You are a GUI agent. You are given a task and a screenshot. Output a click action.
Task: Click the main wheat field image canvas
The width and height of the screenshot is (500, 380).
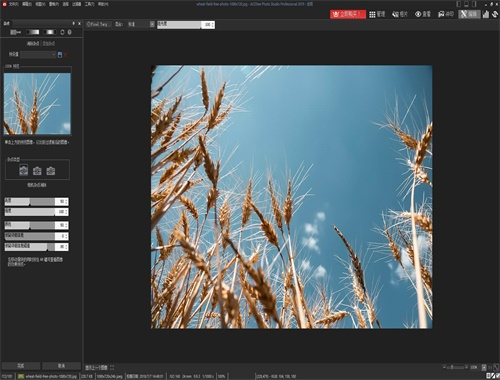292,197
